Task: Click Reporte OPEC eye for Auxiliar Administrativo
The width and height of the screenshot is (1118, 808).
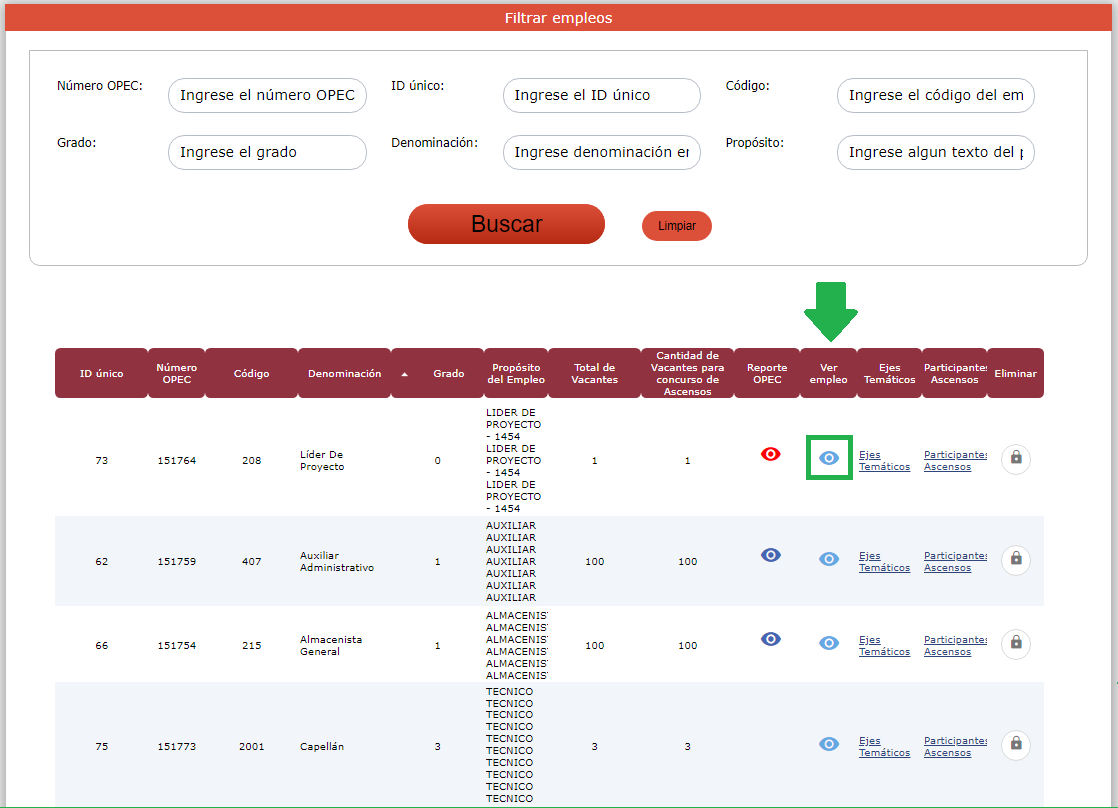Action: 770,555
